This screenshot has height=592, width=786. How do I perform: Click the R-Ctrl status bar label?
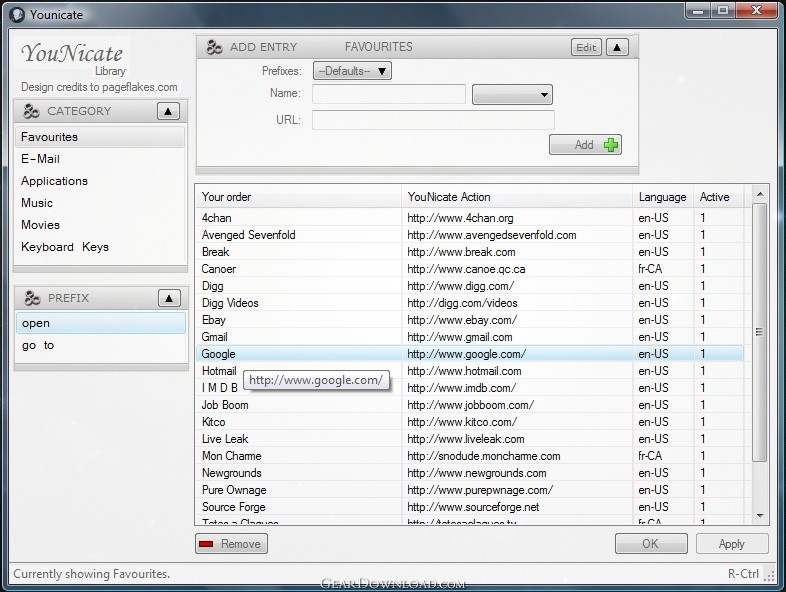[743, 574]
